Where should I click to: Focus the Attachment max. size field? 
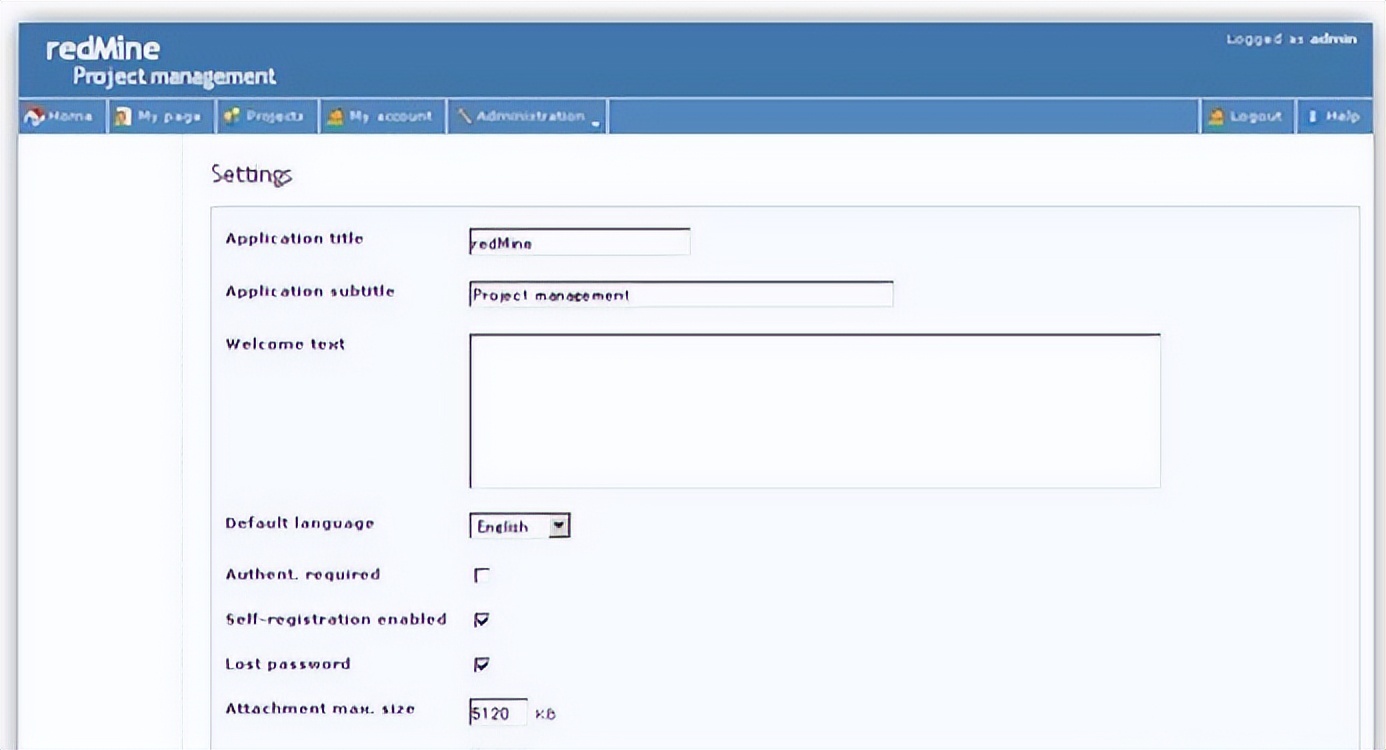coord(498,712)
